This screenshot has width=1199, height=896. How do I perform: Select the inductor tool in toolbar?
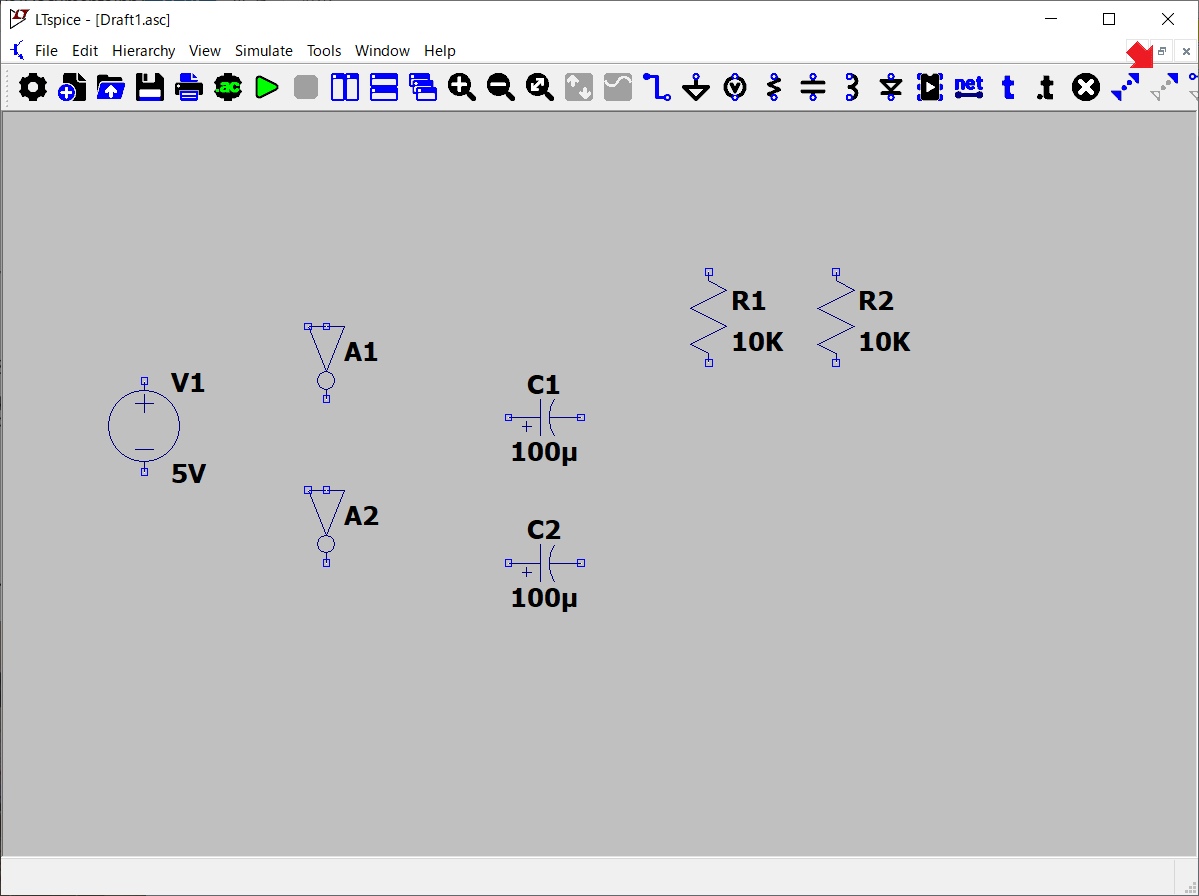point(852,88)
